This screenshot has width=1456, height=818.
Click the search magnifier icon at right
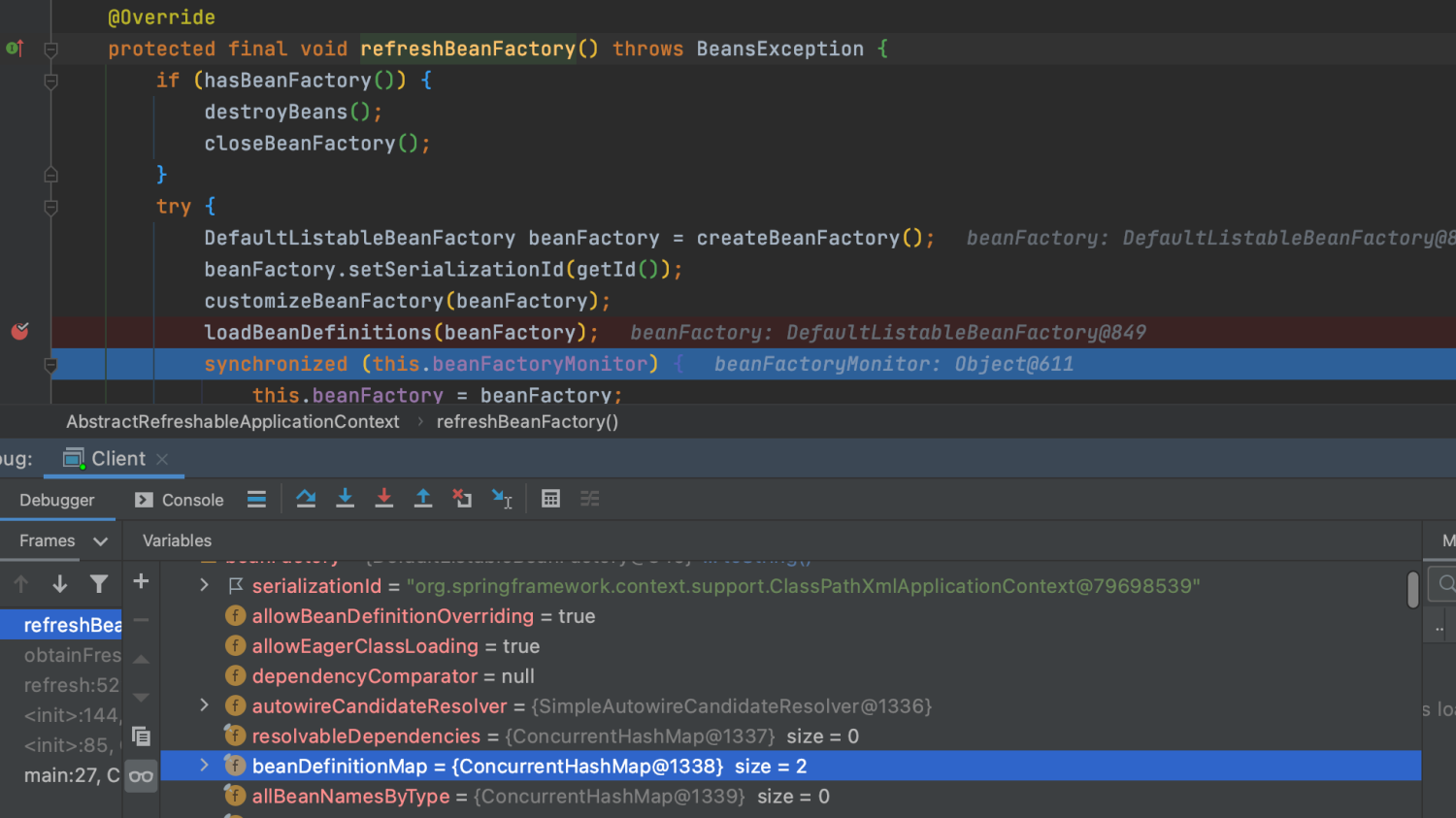[x=1446, y=583]
